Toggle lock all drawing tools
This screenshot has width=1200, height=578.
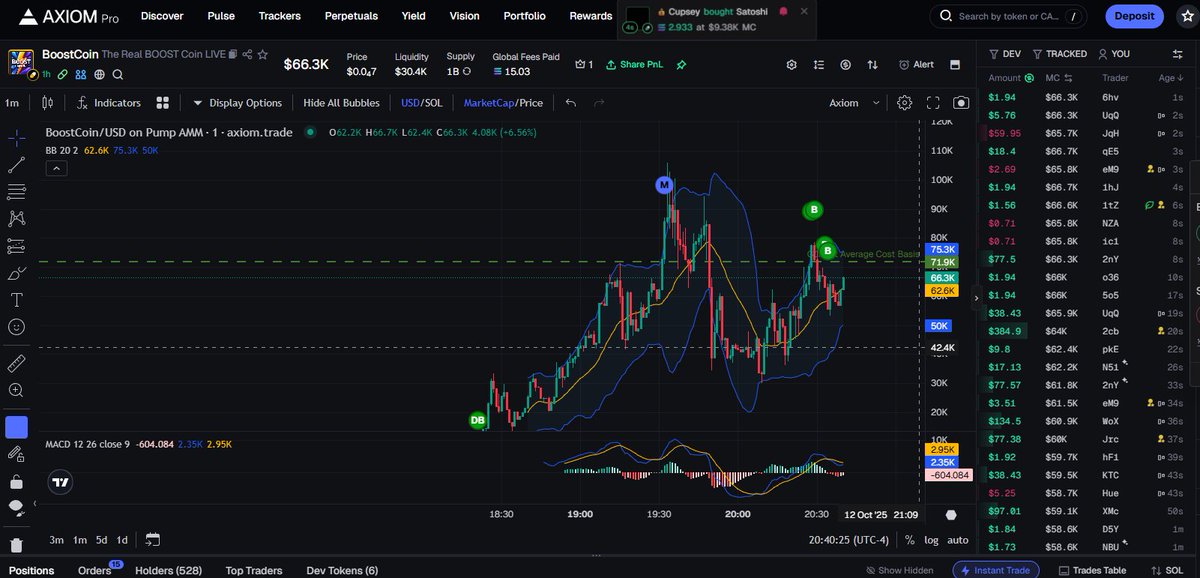(16, 481)
